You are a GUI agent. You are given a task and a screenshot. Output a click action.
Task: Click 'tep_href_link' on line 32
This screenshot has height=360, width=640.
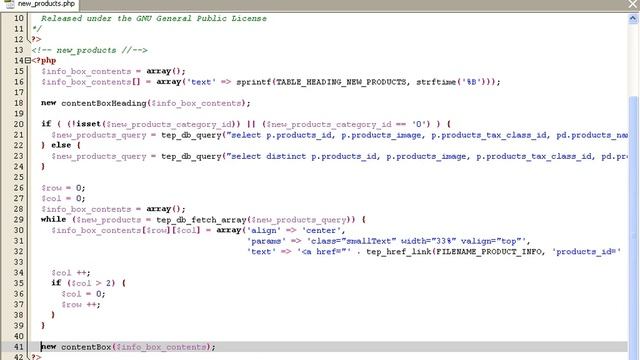pyautogui.click(x=399, y=252)
